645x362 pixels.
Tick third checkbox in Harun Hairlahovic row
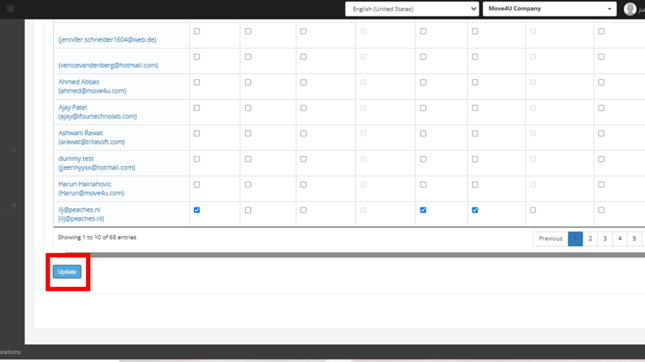coord(303,185)
